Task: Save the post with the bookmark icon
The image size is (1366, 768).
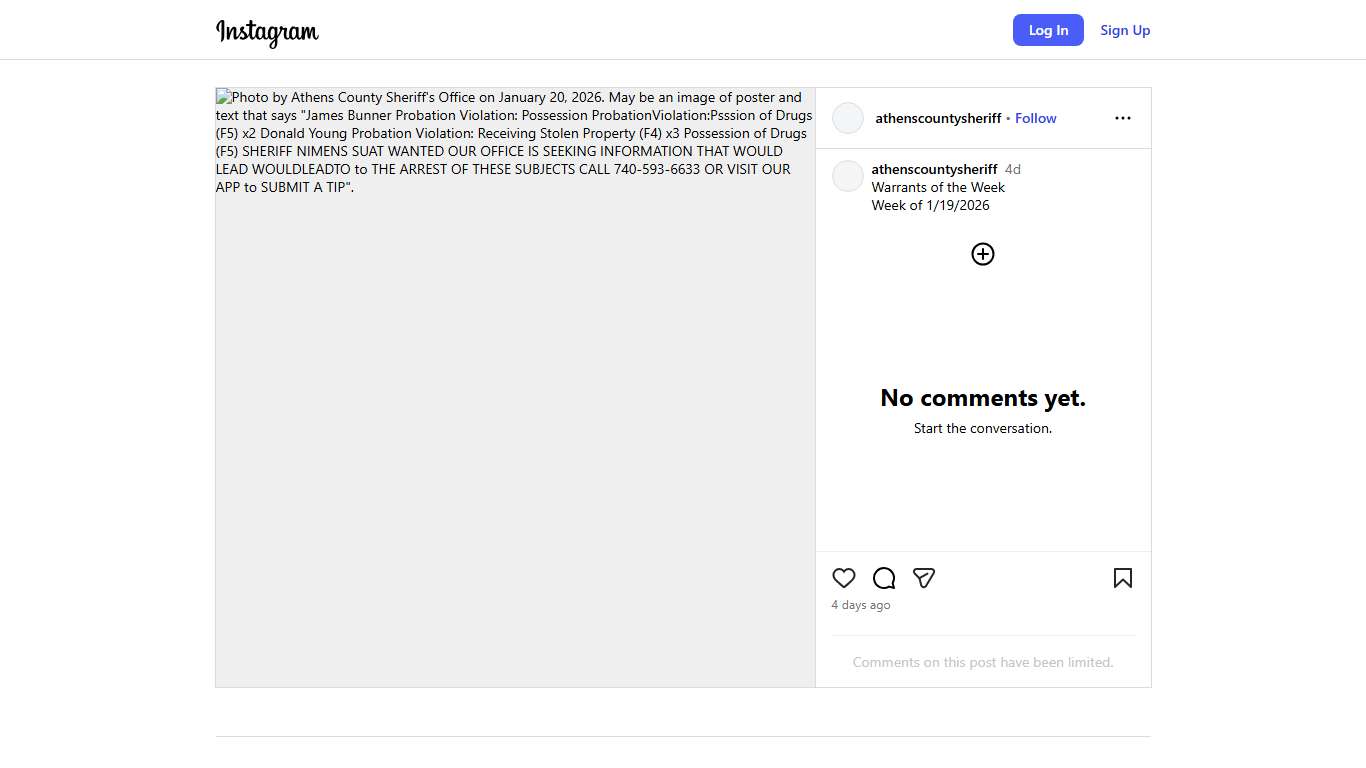Action: [1122, 578]
